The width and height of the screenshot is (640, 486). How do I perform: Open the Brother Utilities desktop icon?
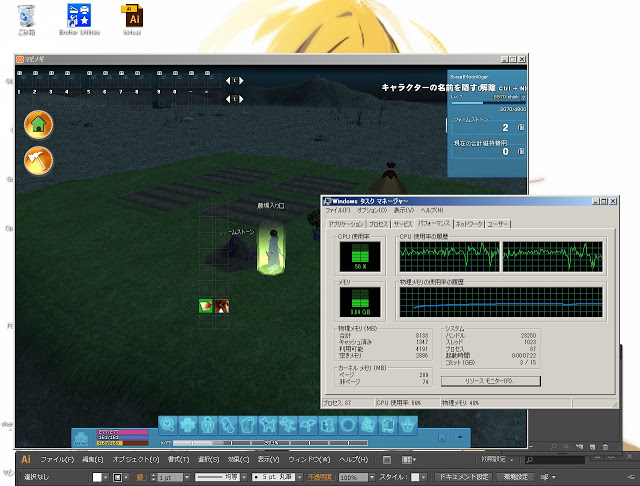79,19
